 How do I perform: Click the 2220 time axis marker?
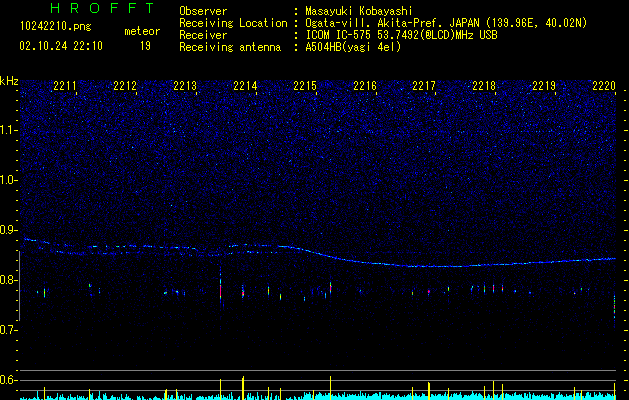point(604,86)
